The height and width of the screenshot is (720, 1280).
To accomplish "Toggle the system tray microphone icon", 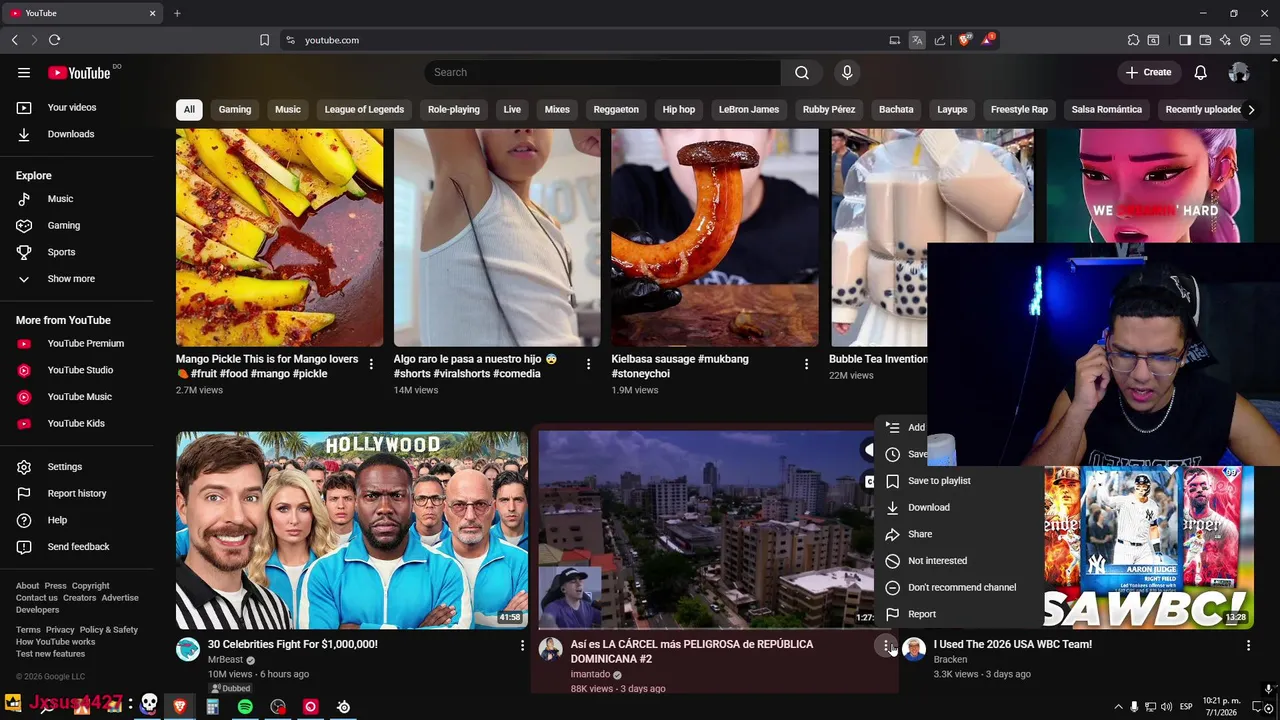I will [1134, 707].
